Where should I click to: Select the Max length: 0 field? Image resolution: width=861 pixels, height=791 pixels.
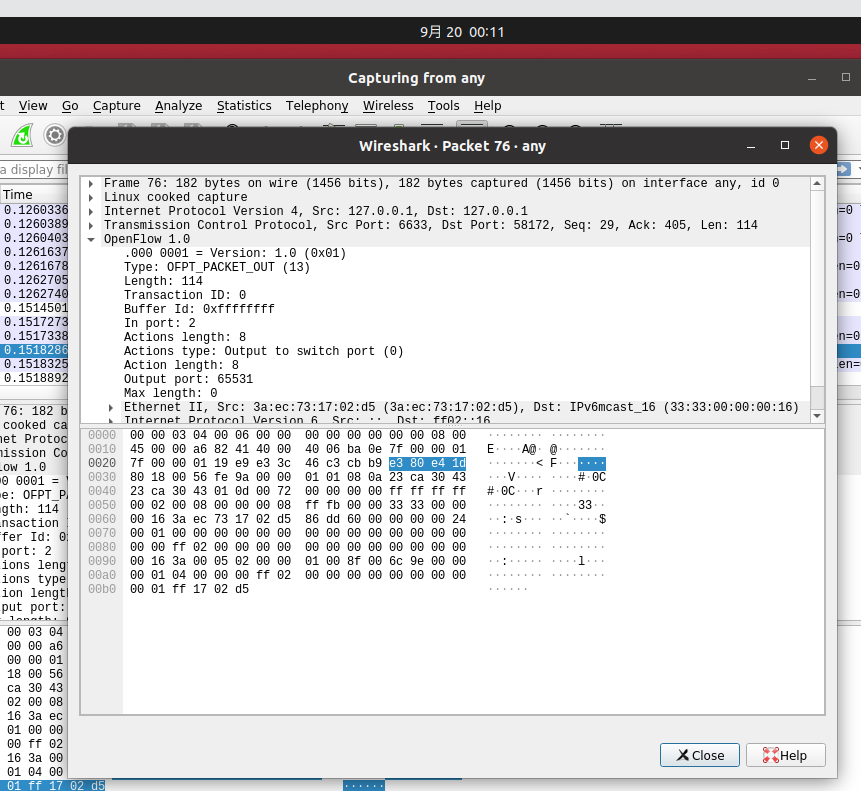click(170, 393)
